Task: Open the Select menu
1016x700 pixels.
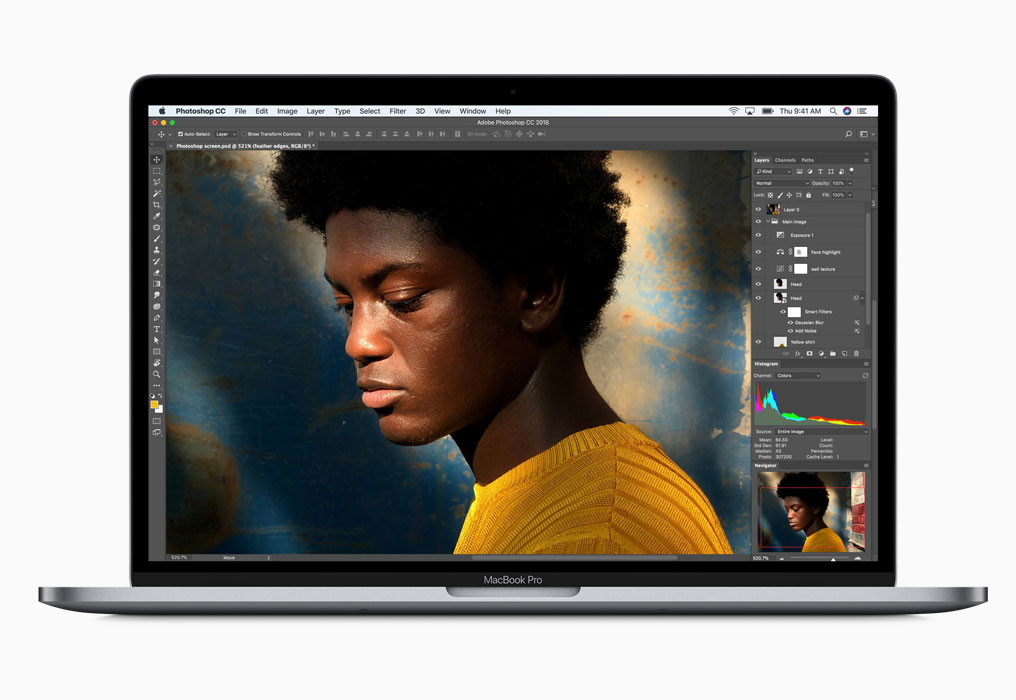Action: click(x=370, y=111)
